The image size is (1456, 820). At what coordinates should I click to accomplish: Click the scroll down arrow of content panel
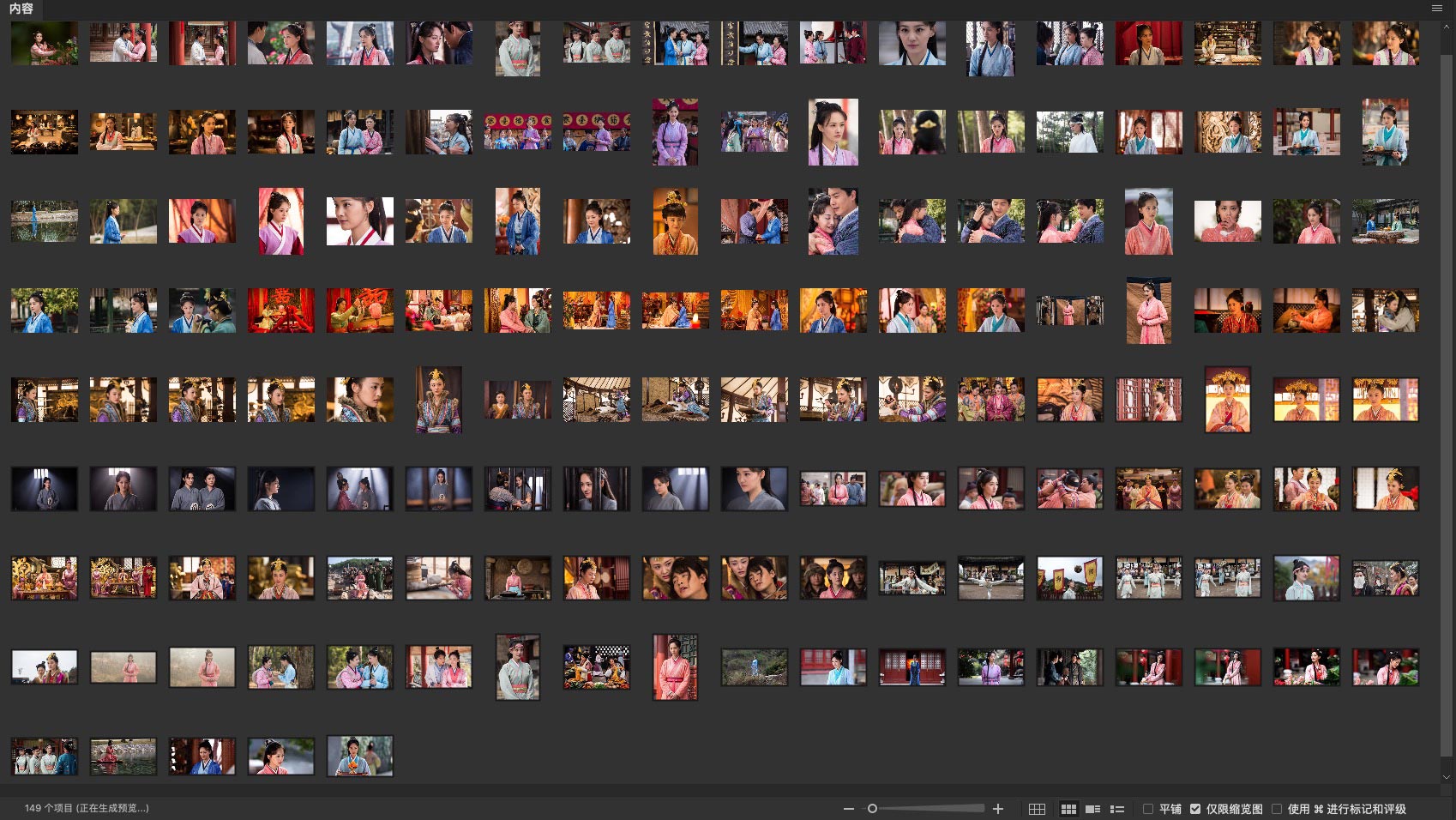pyautogui.click(x=1447, y=777)
